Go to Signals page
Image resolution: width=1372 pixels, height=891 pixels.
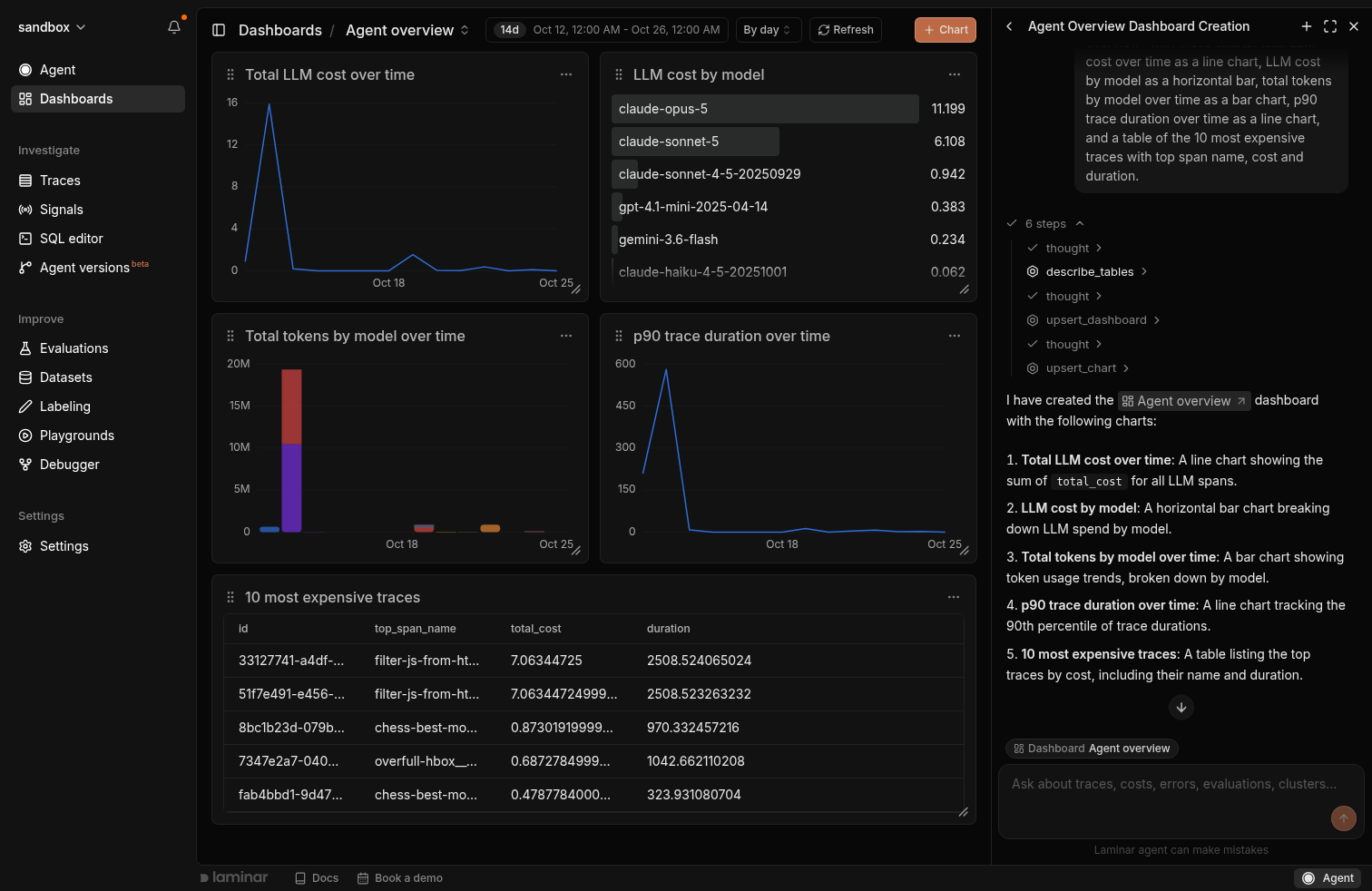click(98, 210)
